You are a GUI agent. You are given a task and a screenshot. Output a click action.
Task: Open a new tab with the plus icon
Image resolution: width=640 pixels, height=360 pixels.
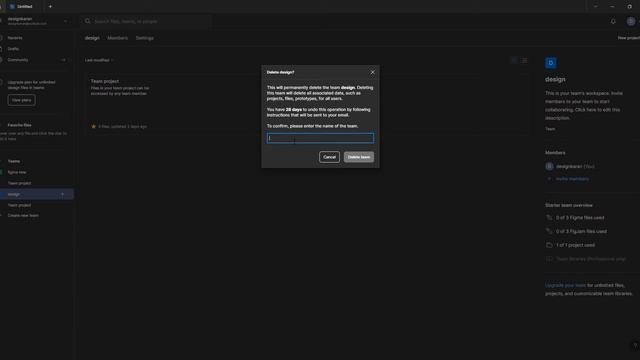click(50, 7)
